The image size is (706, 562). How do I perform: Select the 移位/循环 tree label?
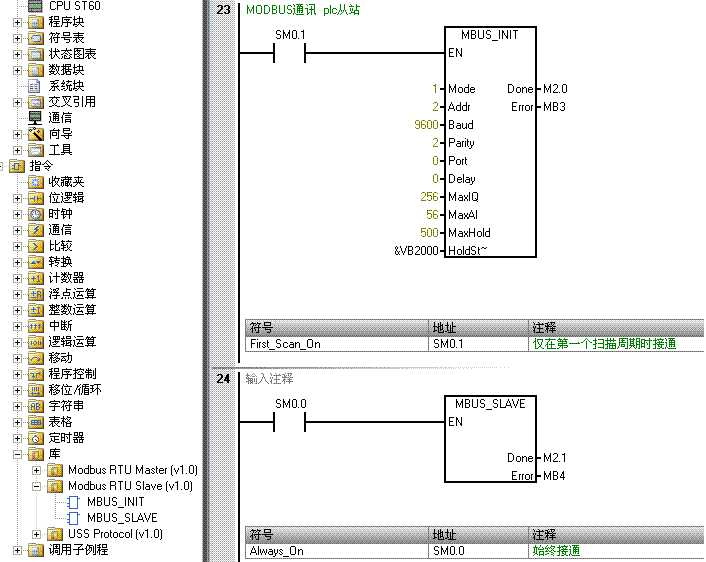75,390
